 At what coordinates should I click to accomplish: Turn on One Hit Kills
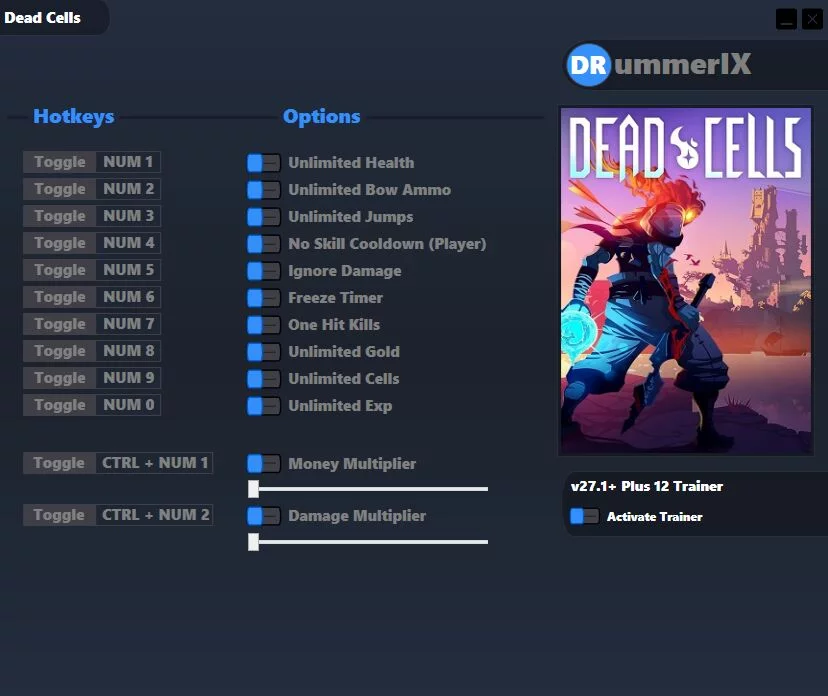(x=264, y=325)
